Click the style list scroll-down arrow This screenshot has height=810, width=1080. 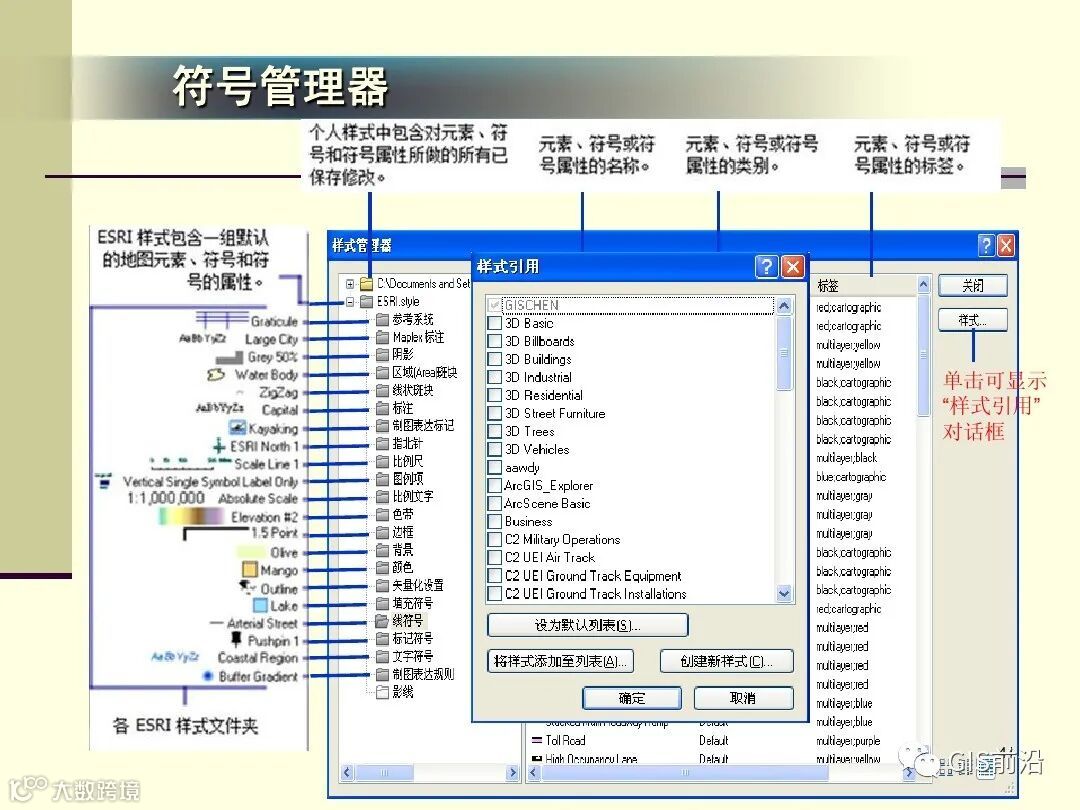pyautogui.click(x=784, y=592)
